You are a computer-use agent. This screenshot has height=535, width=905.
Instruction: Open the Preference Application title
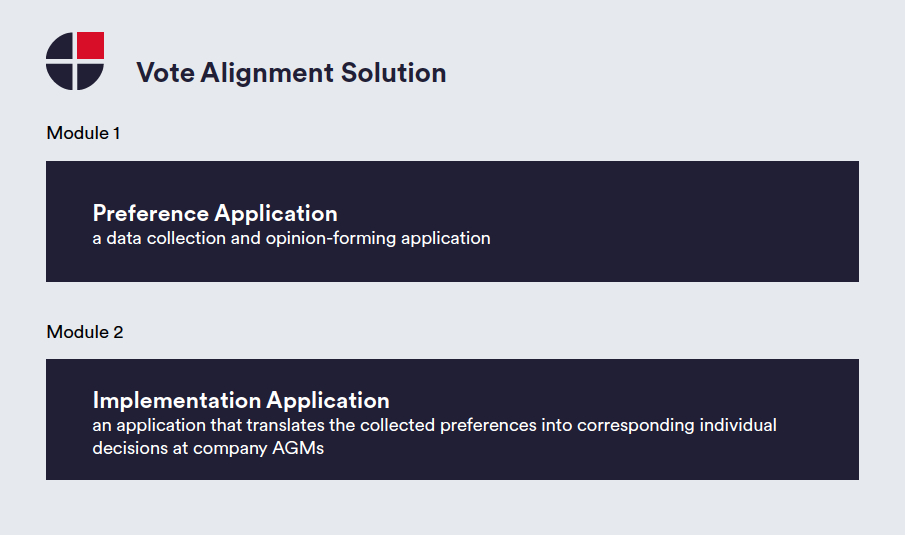click(215, 214)
